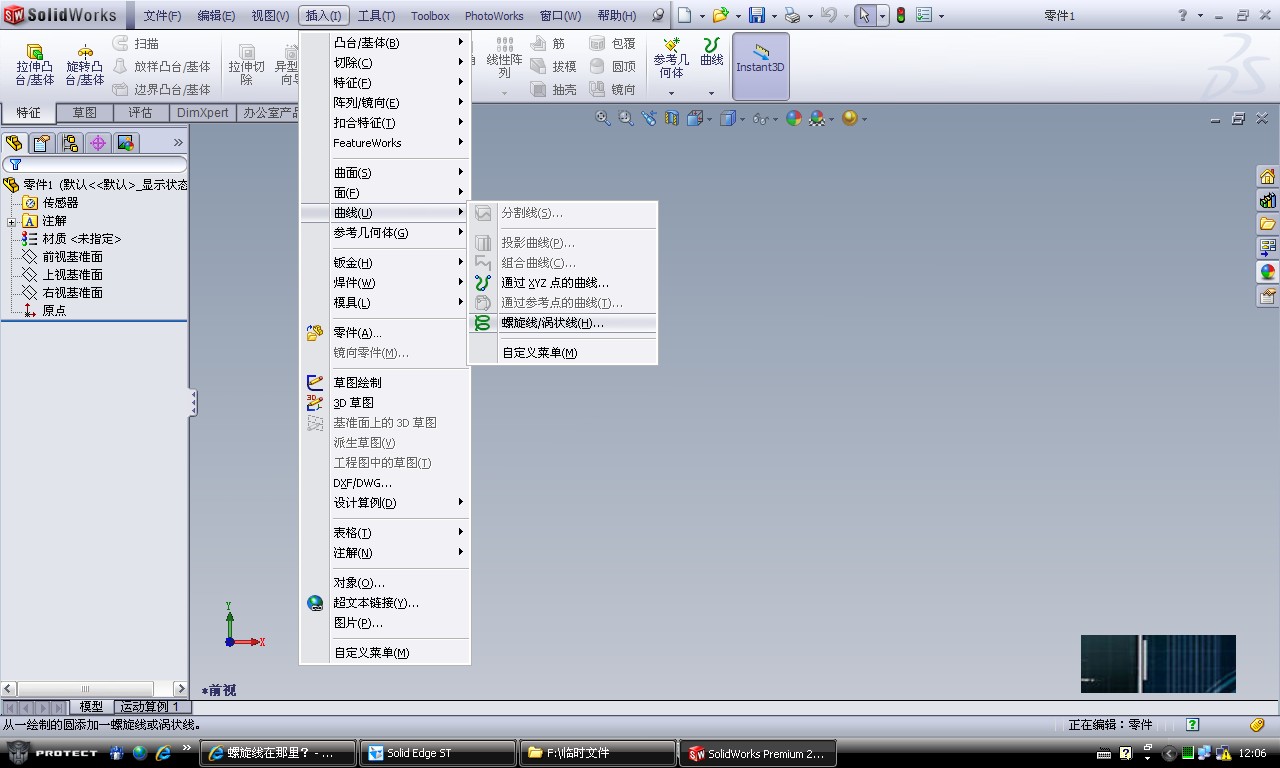Open the View Palette icon in task pane
1280x768 pixels.
click(1267, 247)
